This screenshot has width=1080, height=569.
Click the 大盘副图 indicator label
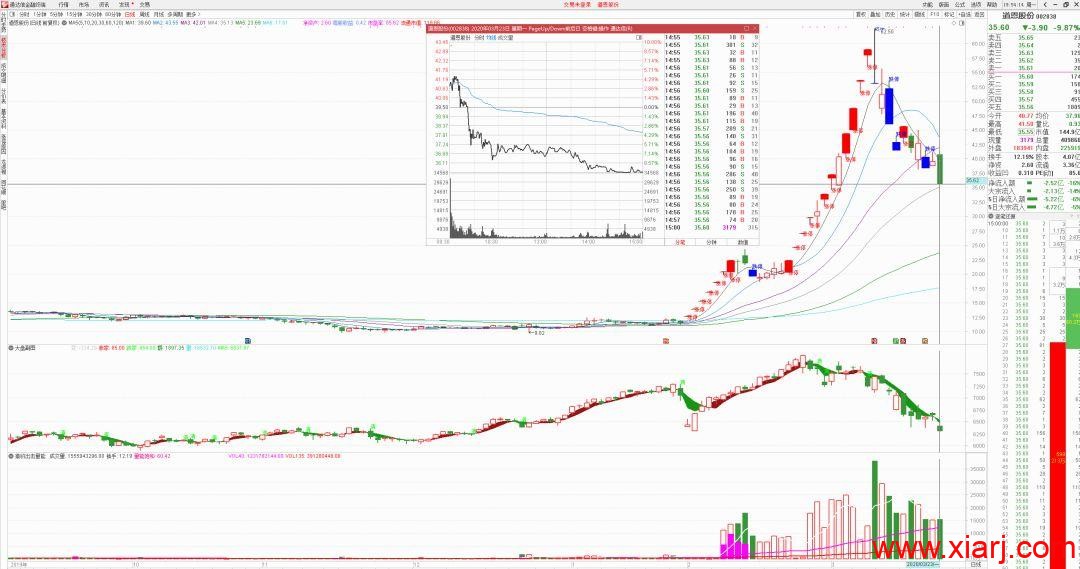[25, 348]
